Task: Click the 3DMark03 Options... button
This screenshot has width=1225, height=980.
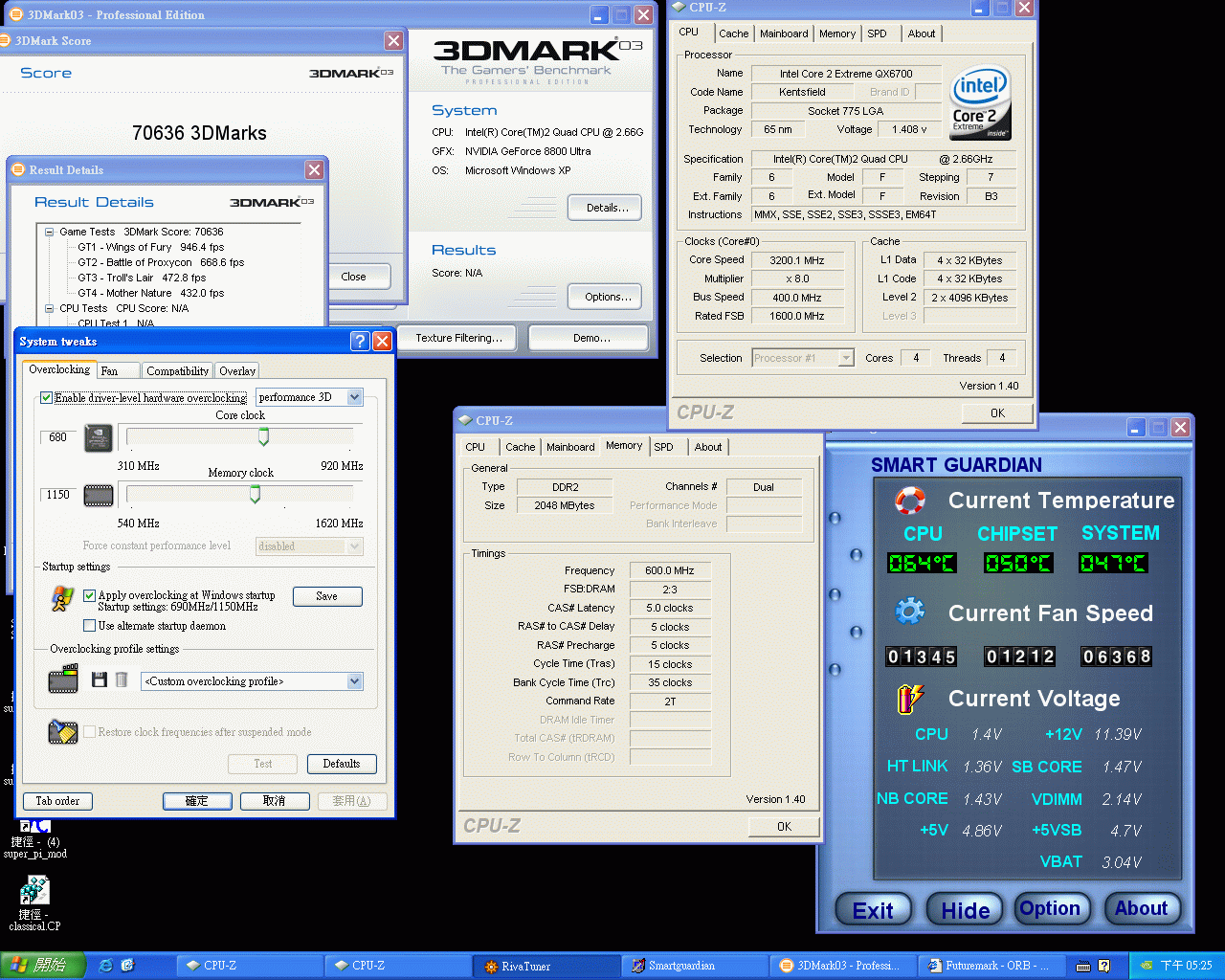Action: [x=607, y=297]
